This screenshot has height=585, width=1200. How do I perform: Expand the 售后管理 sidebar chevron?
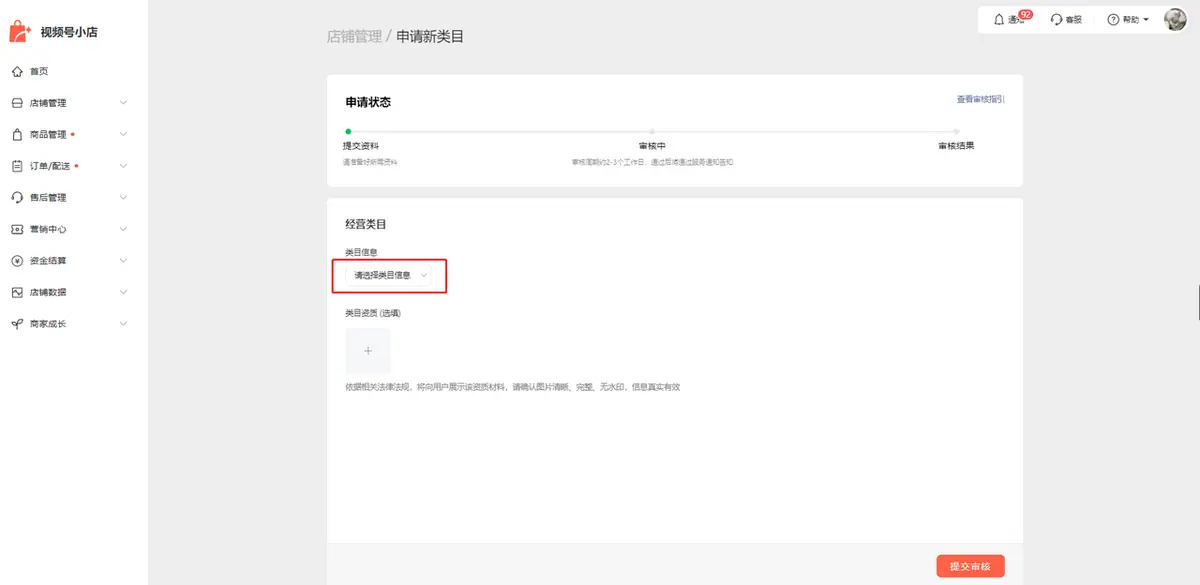pos(123,198)
